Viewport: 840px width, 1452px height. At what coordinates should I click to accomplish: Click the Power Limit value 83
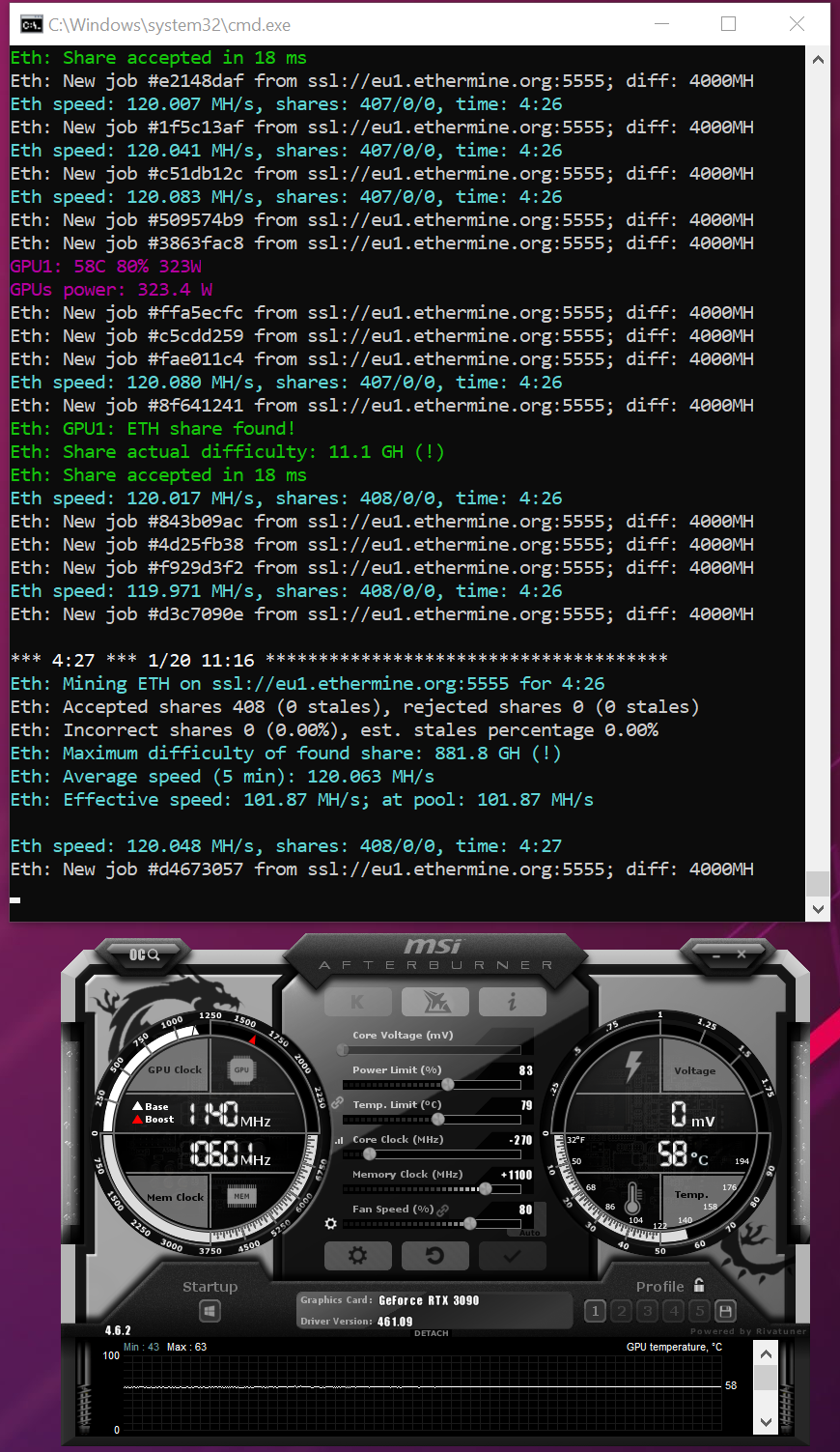526,1070
